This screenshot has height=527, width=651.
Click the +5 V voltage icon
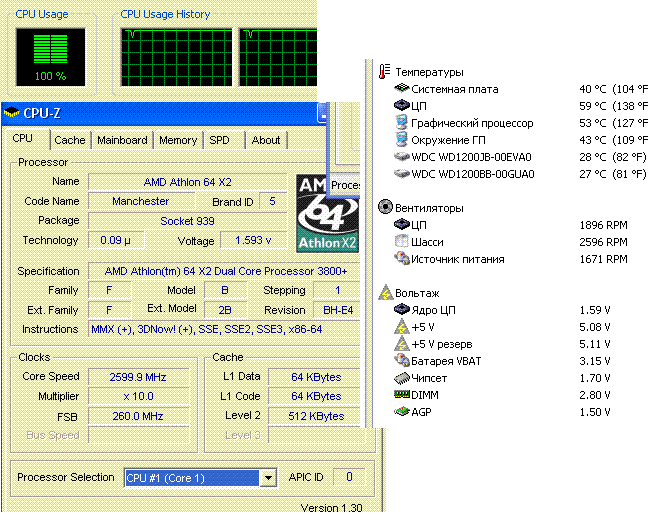(401, 326)
